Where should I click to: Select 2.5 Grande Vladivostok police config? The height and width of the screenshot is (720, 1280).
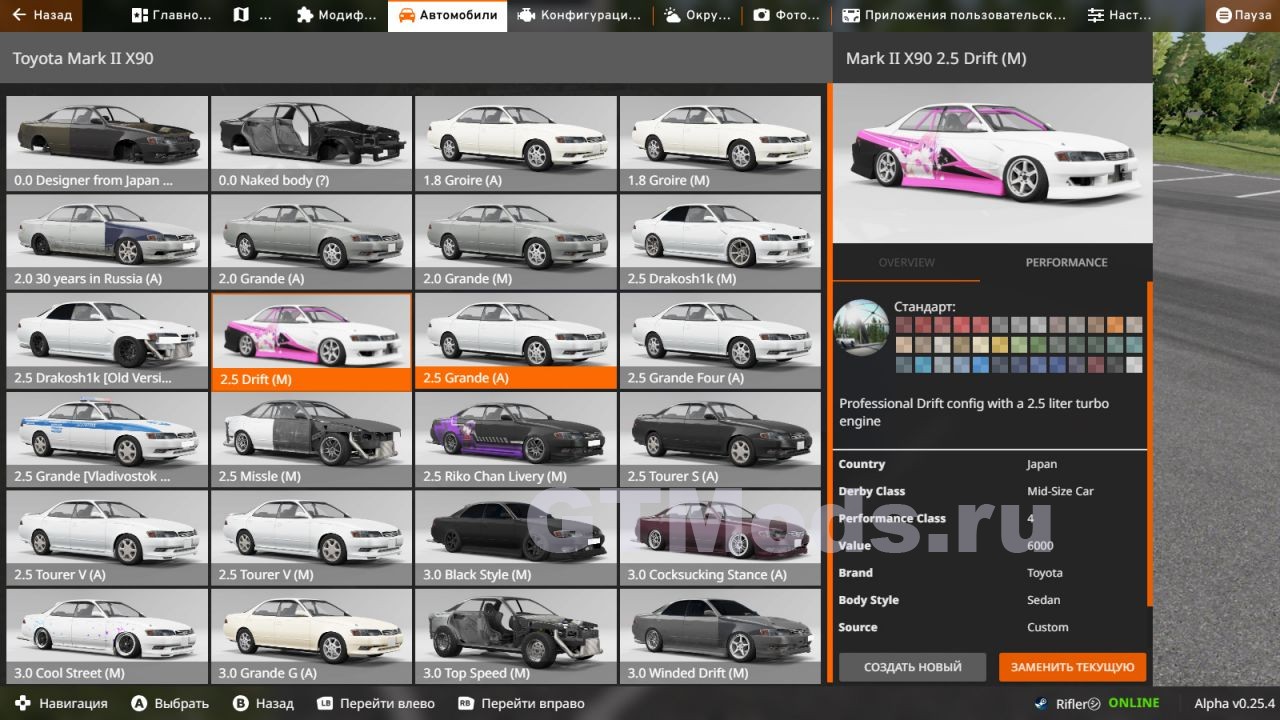[107, 439]
